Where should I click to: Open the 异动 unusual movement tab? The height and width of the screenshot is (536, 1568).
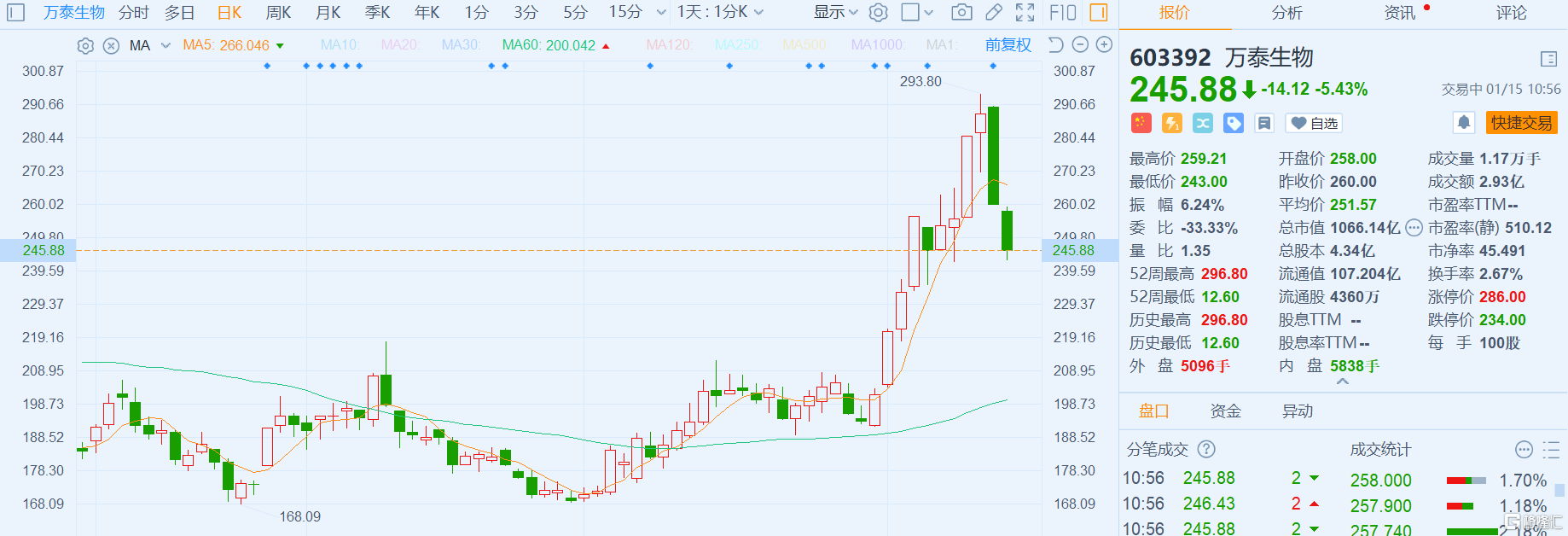click(1298, 411)
